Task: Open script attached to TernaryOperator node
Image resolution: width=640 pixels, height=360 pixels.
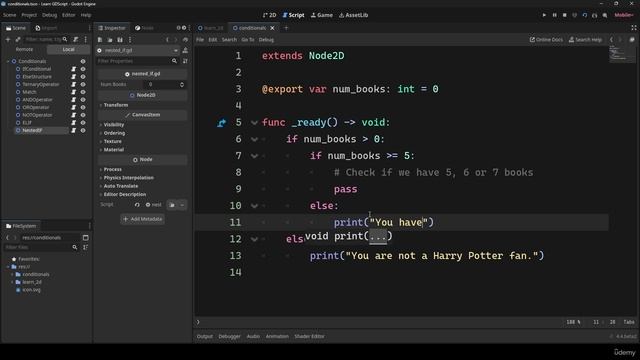Action: (73, 84)
